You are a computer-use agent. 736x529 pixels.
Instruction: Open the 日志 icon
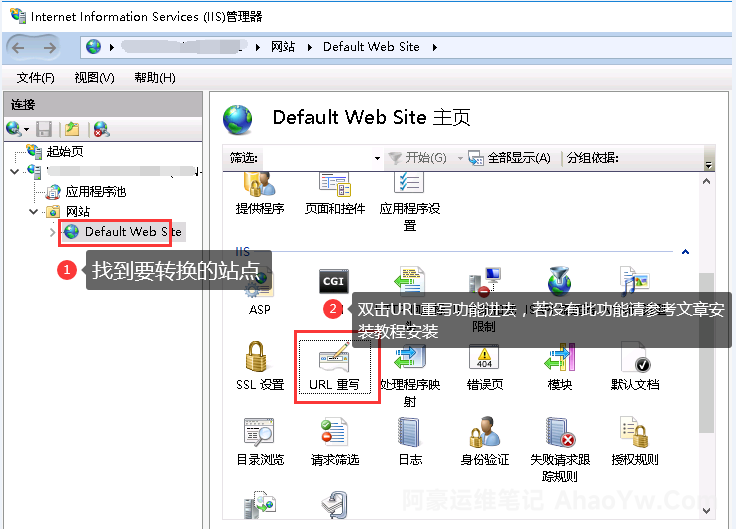point(410,435)
